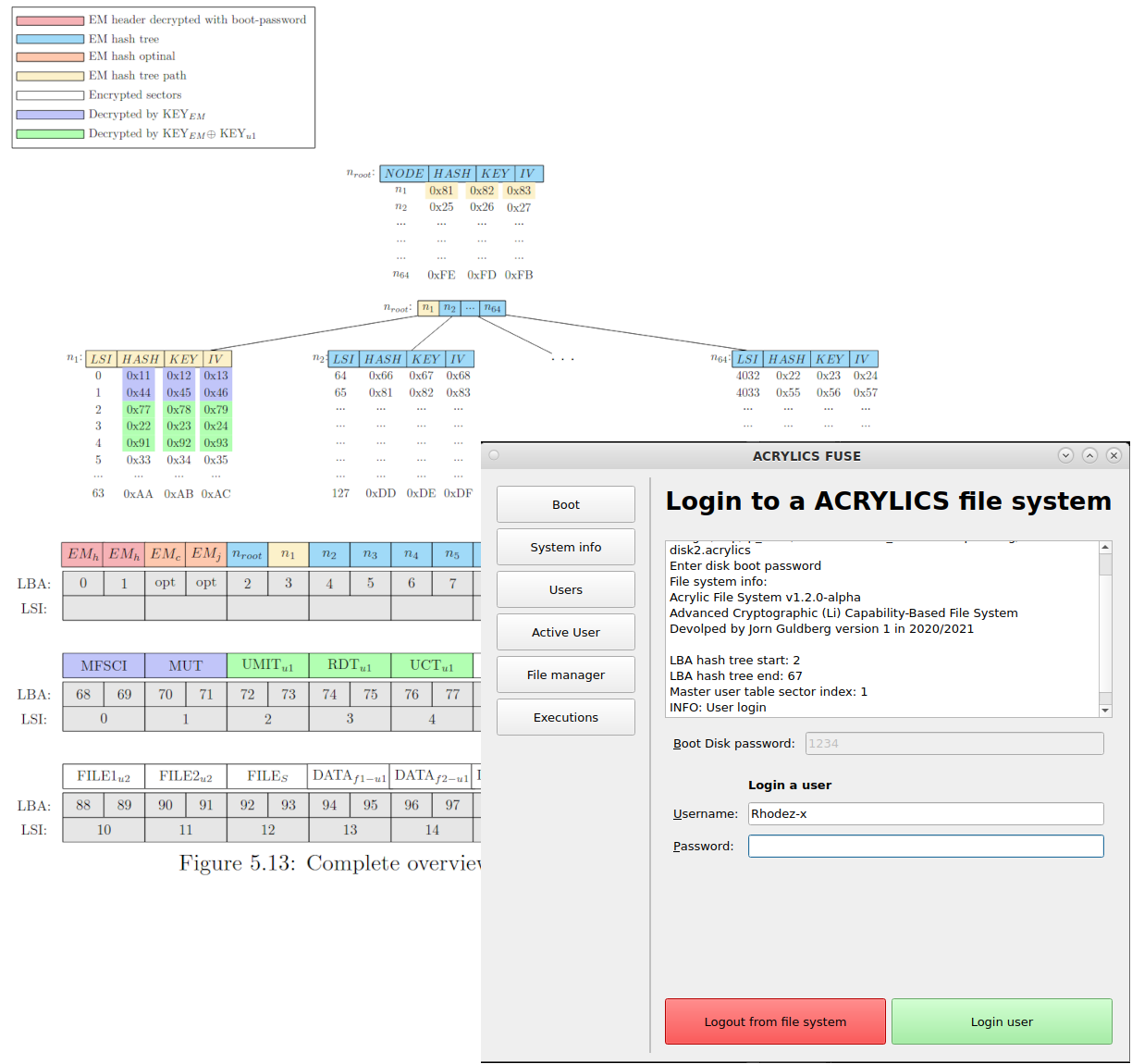Screen dimensions: 1132x1064
Task: Select log line "File system info:"
Action: coord(719,581)
